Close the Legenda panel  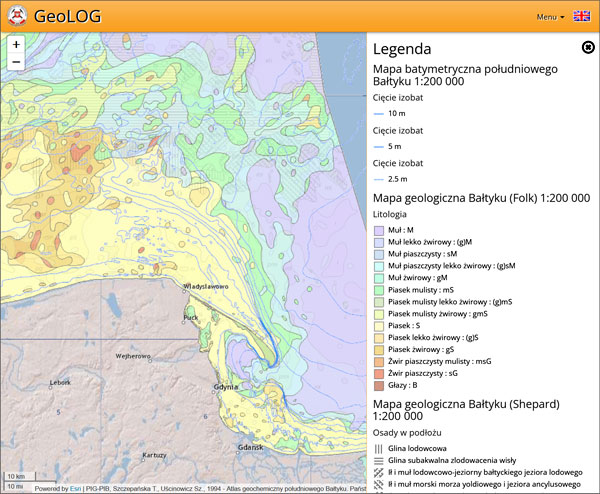coord(588,47)
